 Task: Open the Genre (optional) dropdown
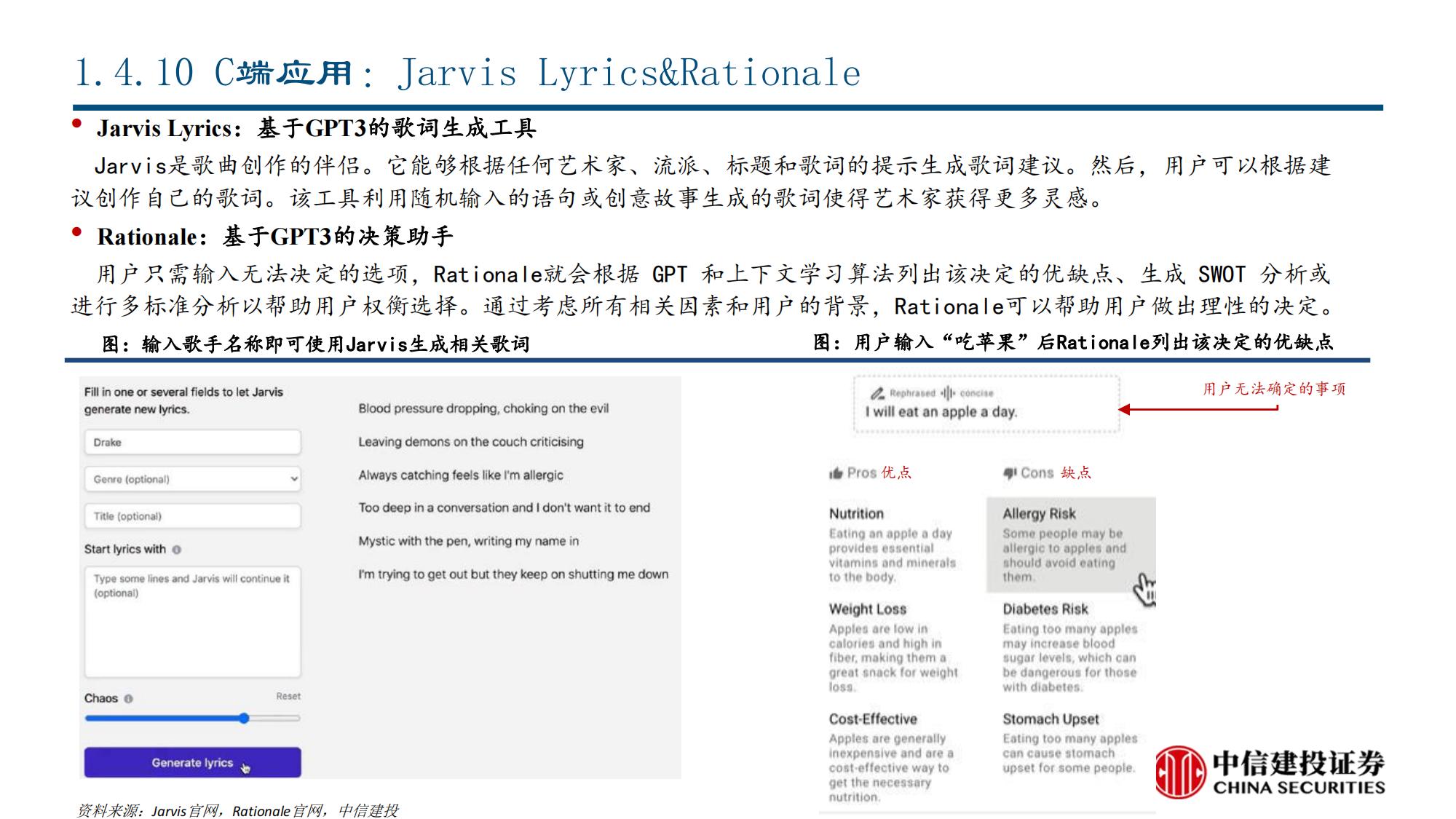tap(192, 479)
